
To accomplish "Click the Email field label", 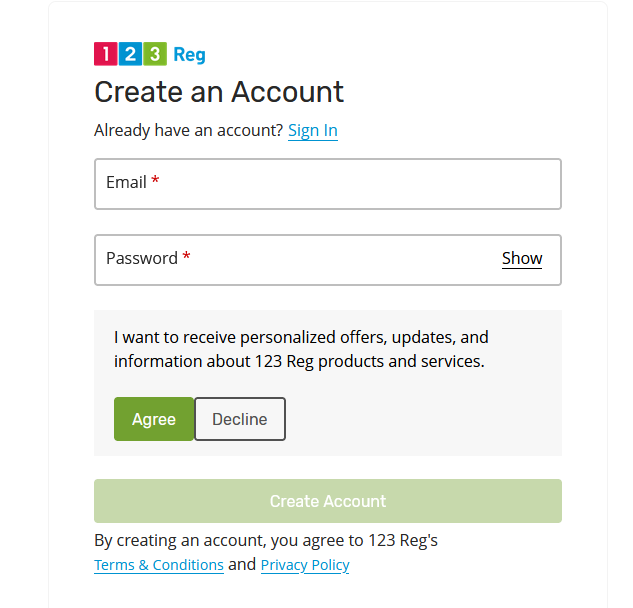I will tap(126, 182).
